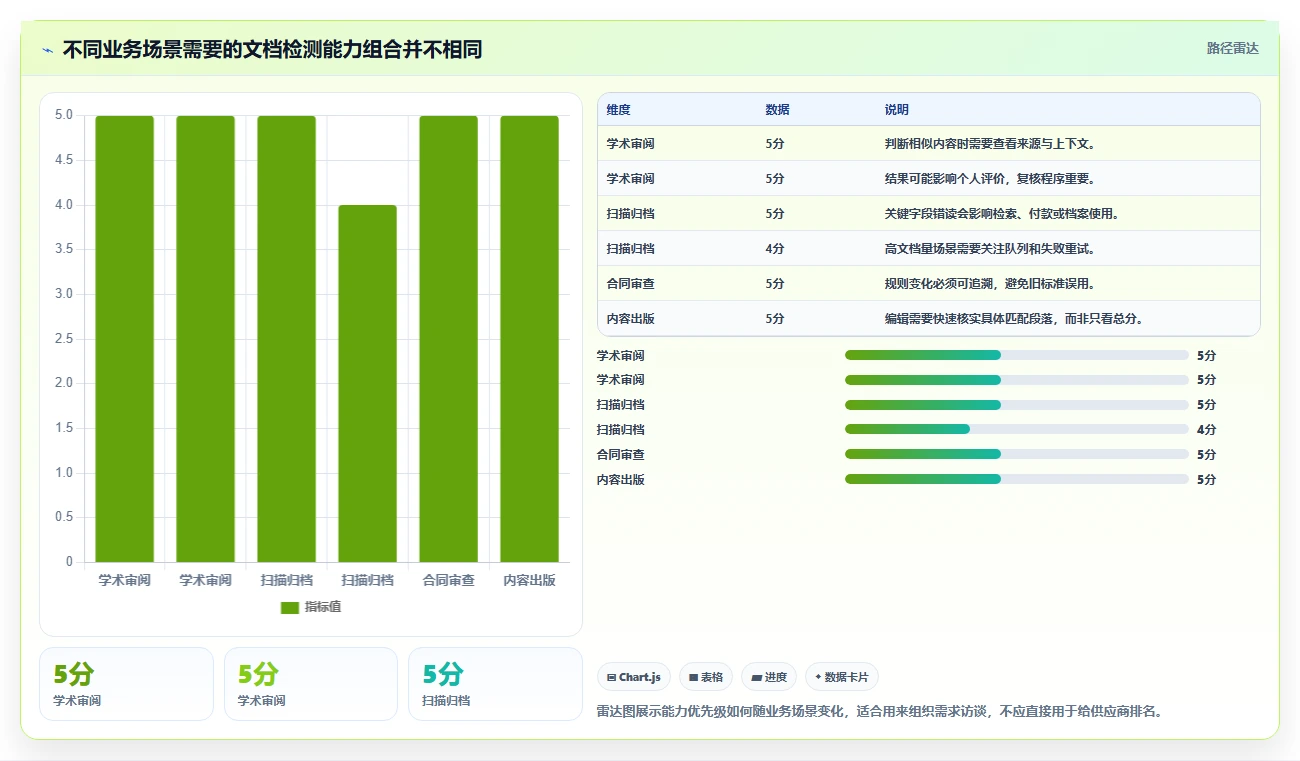
Task: Click the 内容出版 bar in the chart
Action: tap(529, 339)
